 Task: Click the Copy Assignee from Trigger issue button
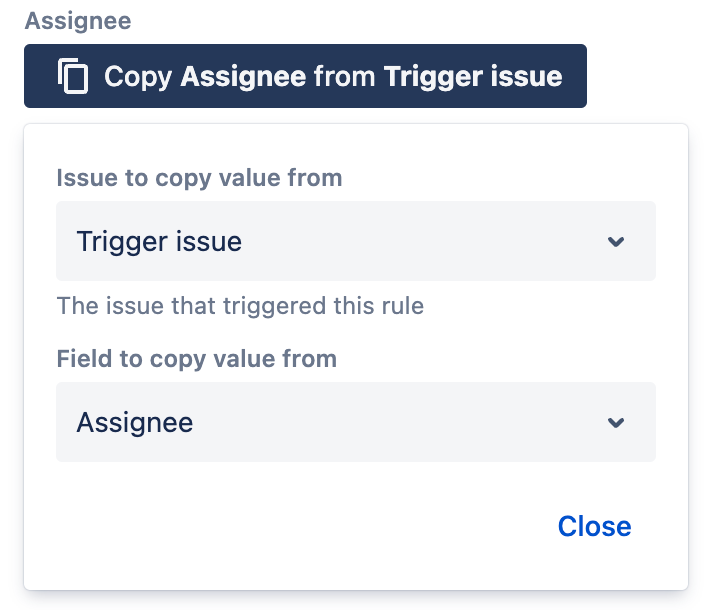point(305,76)
